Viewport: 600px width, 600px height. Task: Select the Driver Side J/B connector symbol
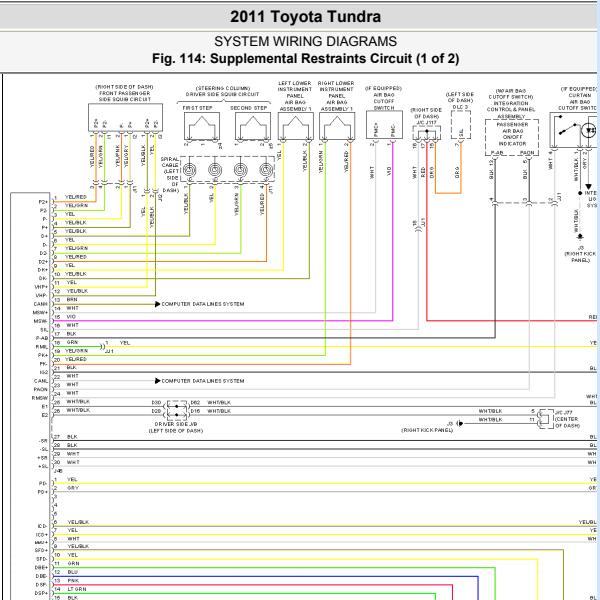tap(176, 411)
